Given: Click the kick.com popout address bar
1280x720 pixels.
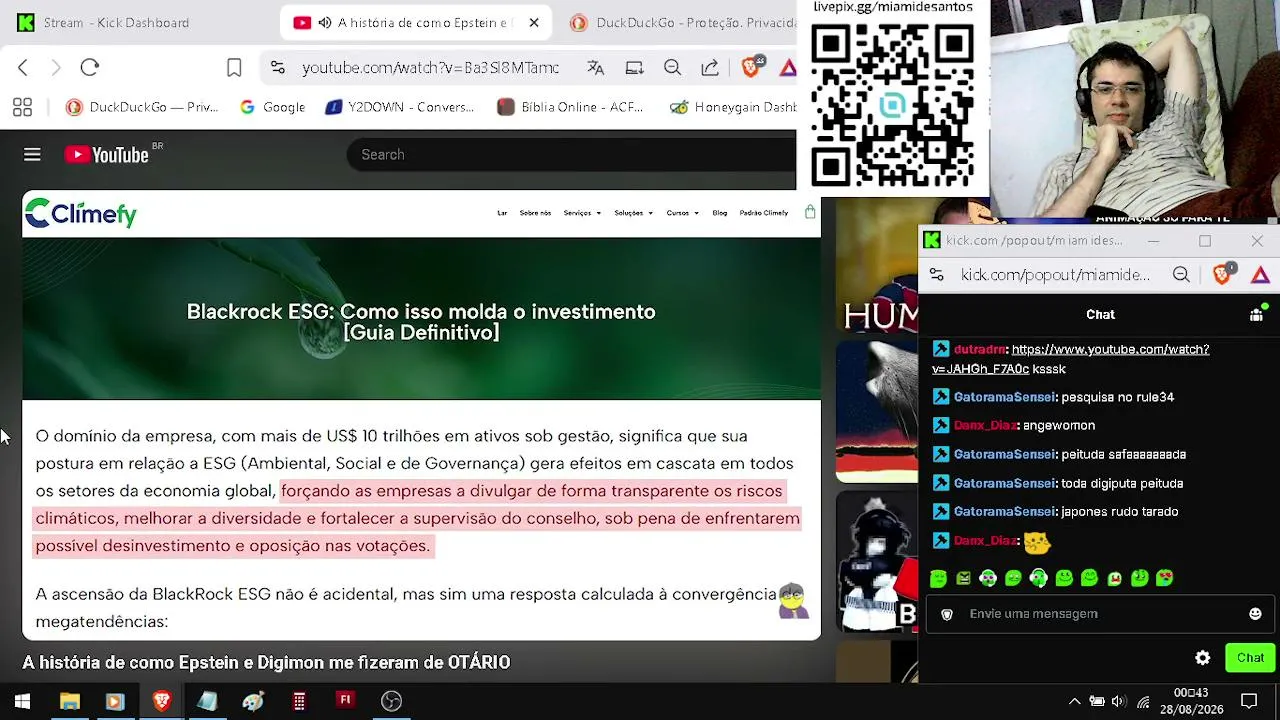Looking at the screenshot, I should coord(1055,275).
